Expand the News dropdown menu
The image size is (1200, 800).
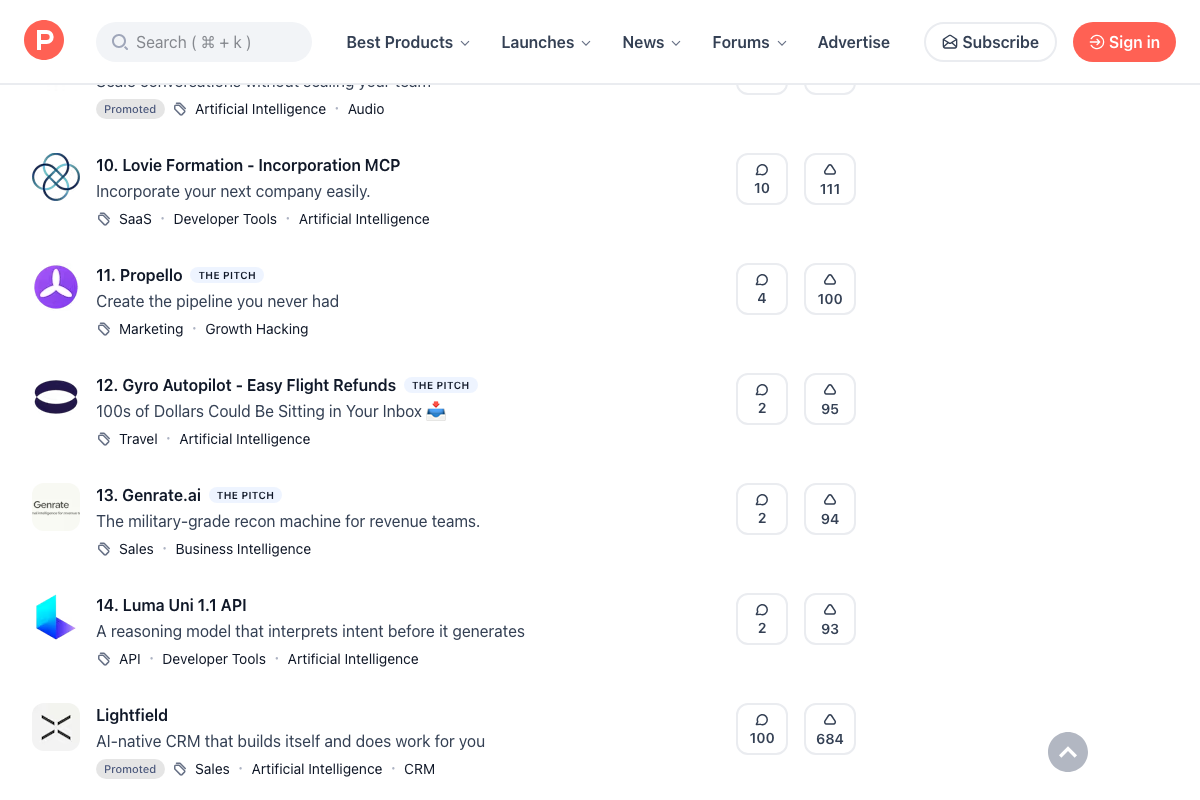(652, 42)
